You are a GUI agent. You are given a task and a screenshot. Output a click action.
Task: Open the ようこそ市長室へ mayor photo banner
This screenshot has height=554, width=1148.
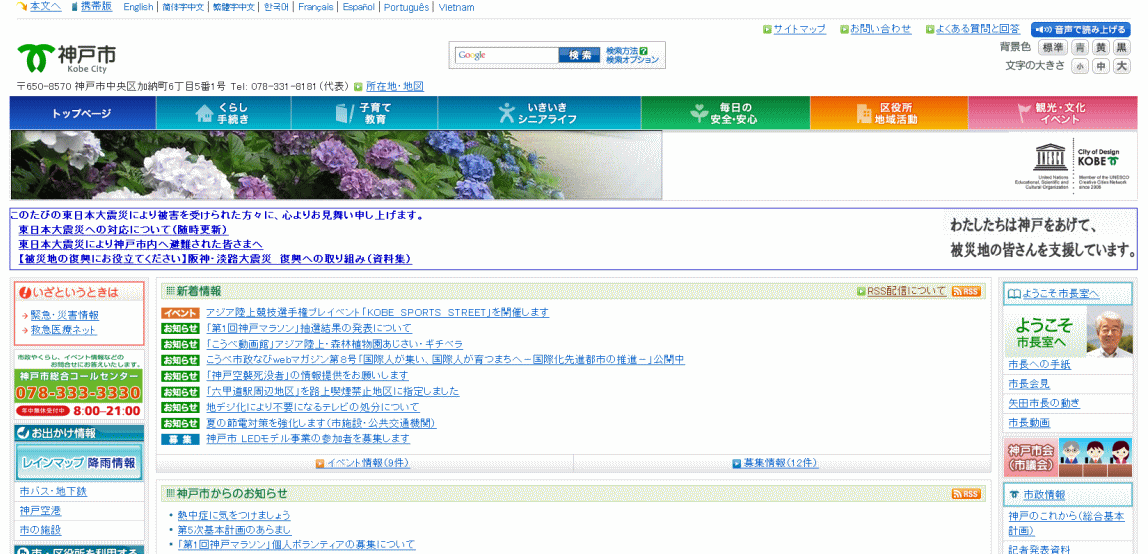1068,333
